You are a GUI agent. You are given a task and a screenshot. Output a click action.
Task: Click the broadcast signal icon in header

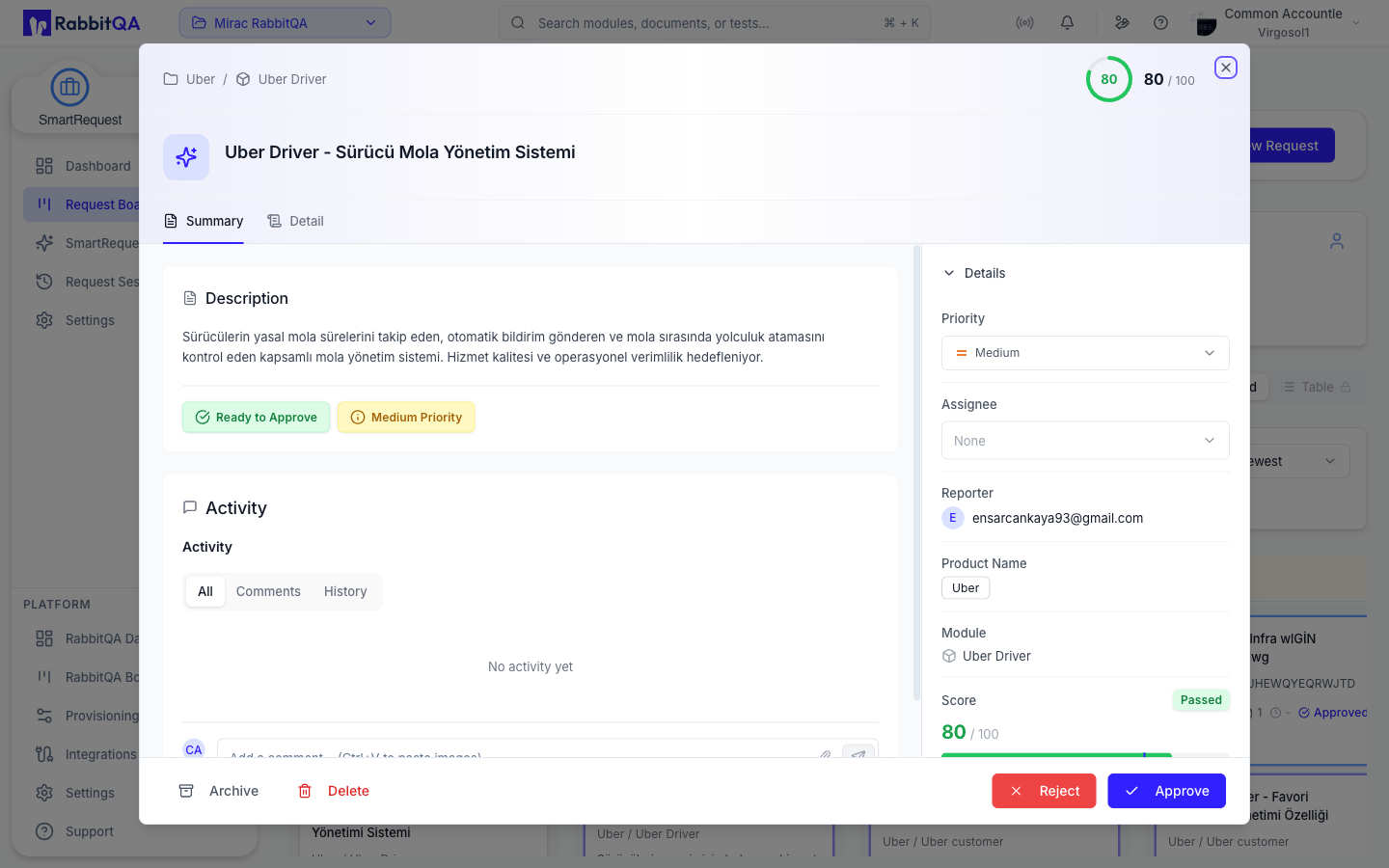click(1024, 23)
